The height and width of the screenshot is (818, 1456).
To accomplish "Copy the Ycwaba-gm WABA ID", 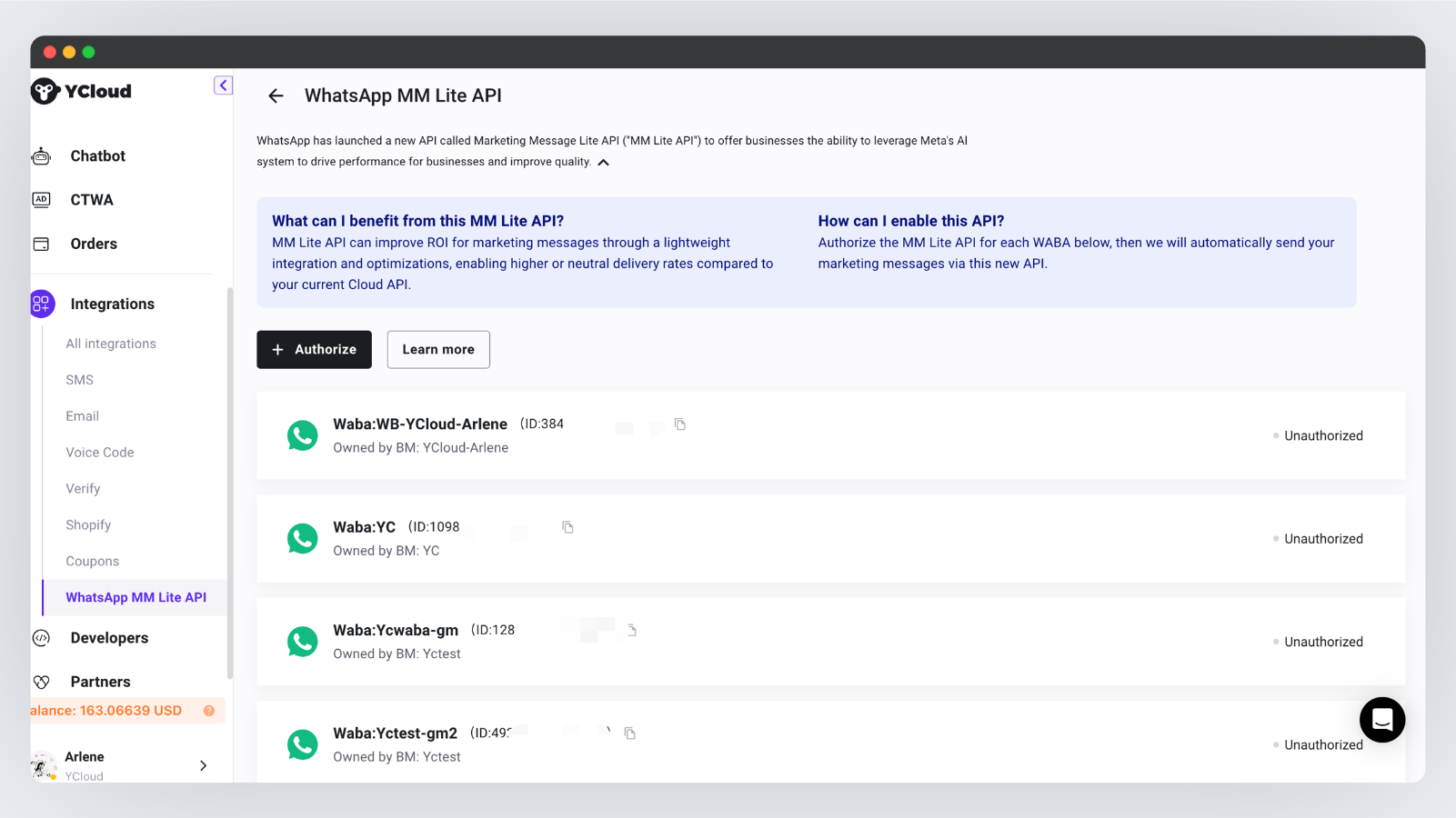I will [632, 630].
